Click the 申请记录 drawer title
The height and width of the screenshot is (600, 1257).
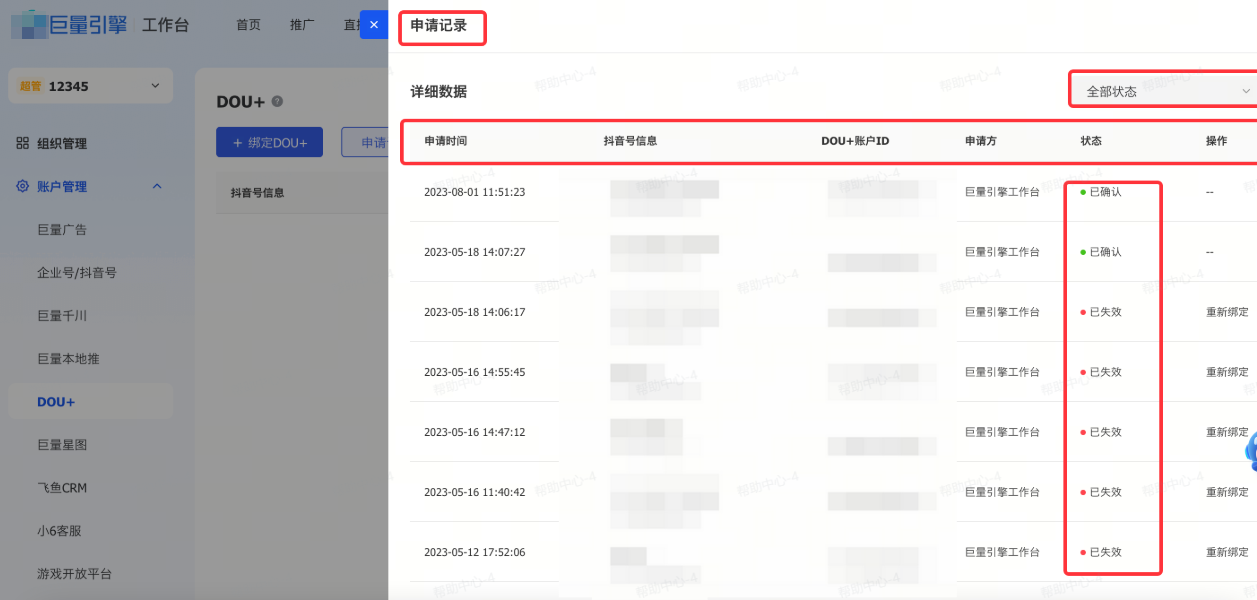[438, 25]
